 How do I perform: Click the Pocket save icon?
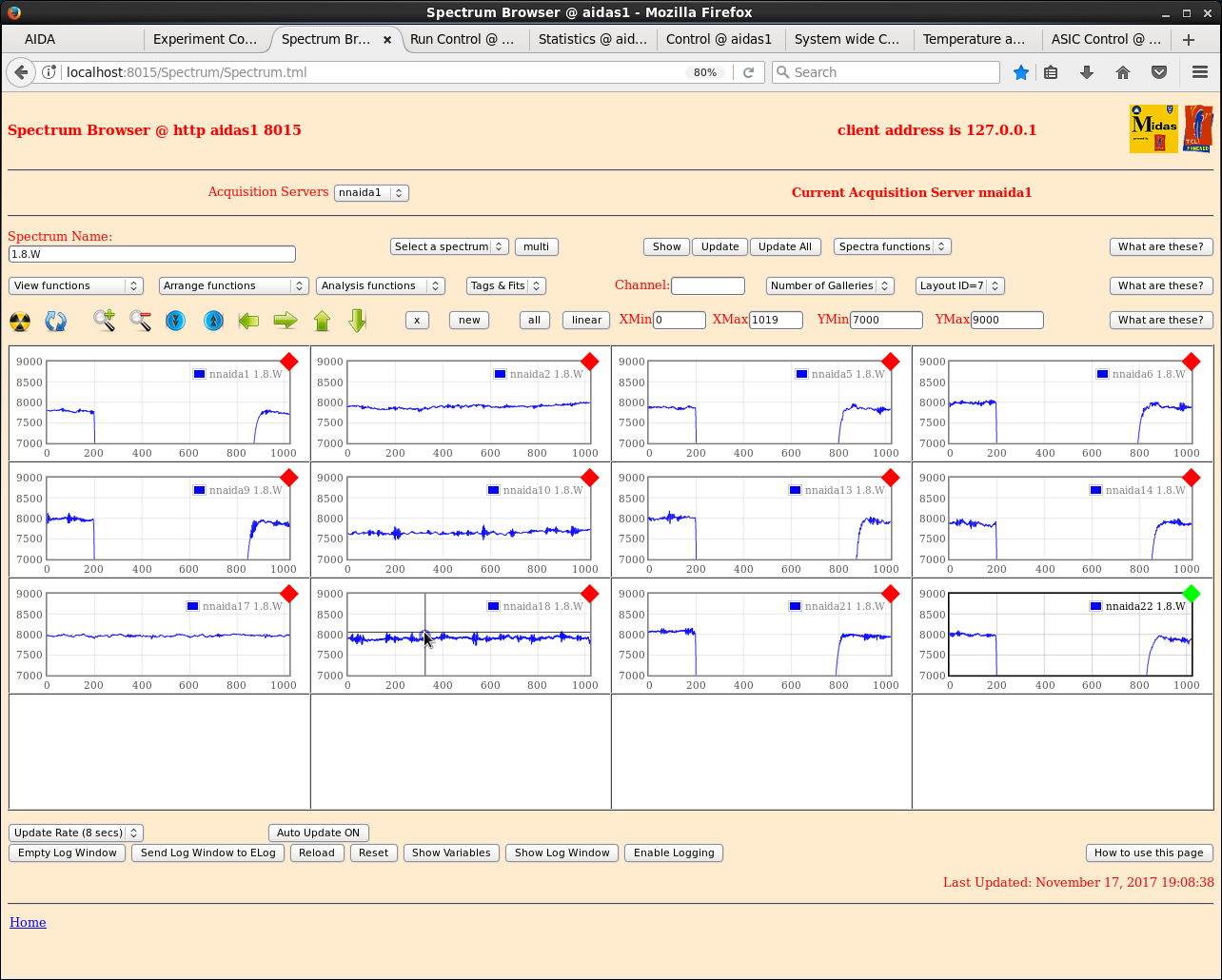click(x=1159, y=72)
